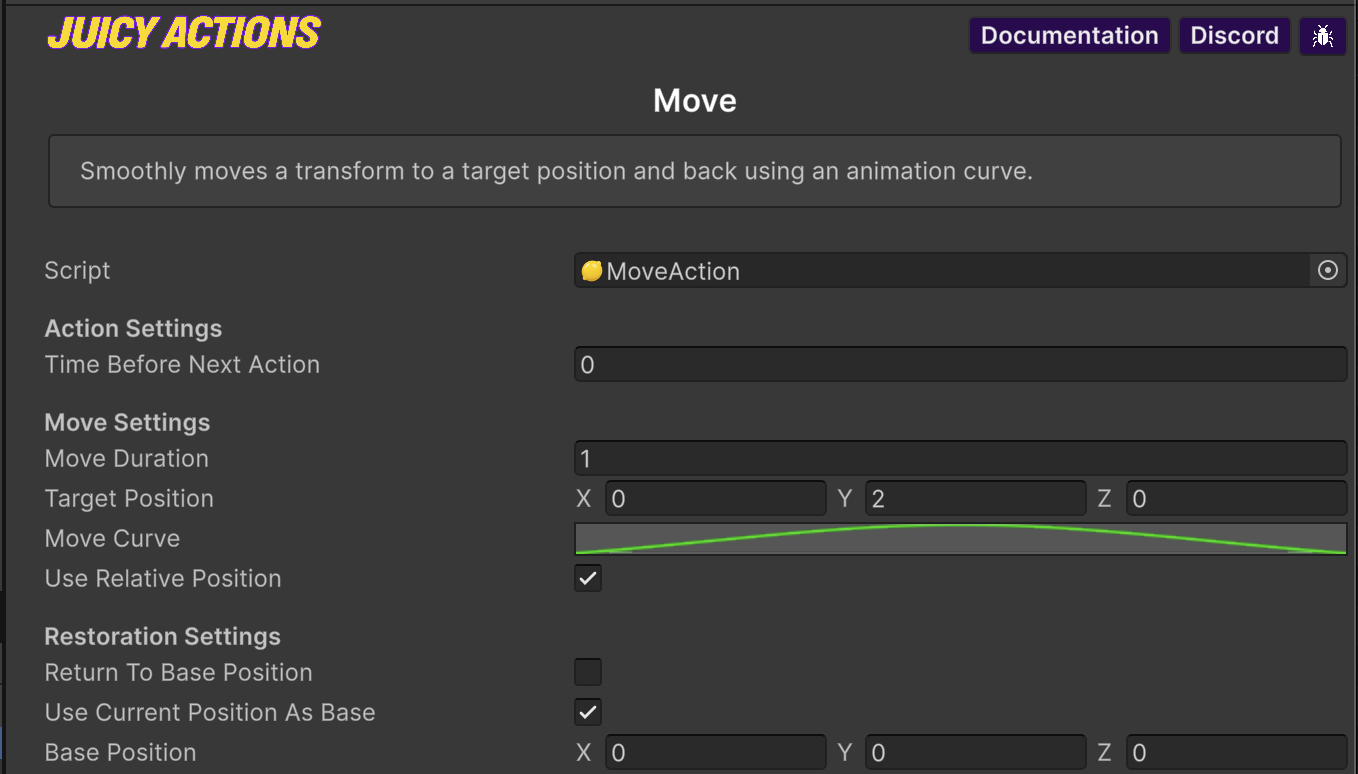
Task: Click the Move Duration input field
Action: tap(960, 459)
